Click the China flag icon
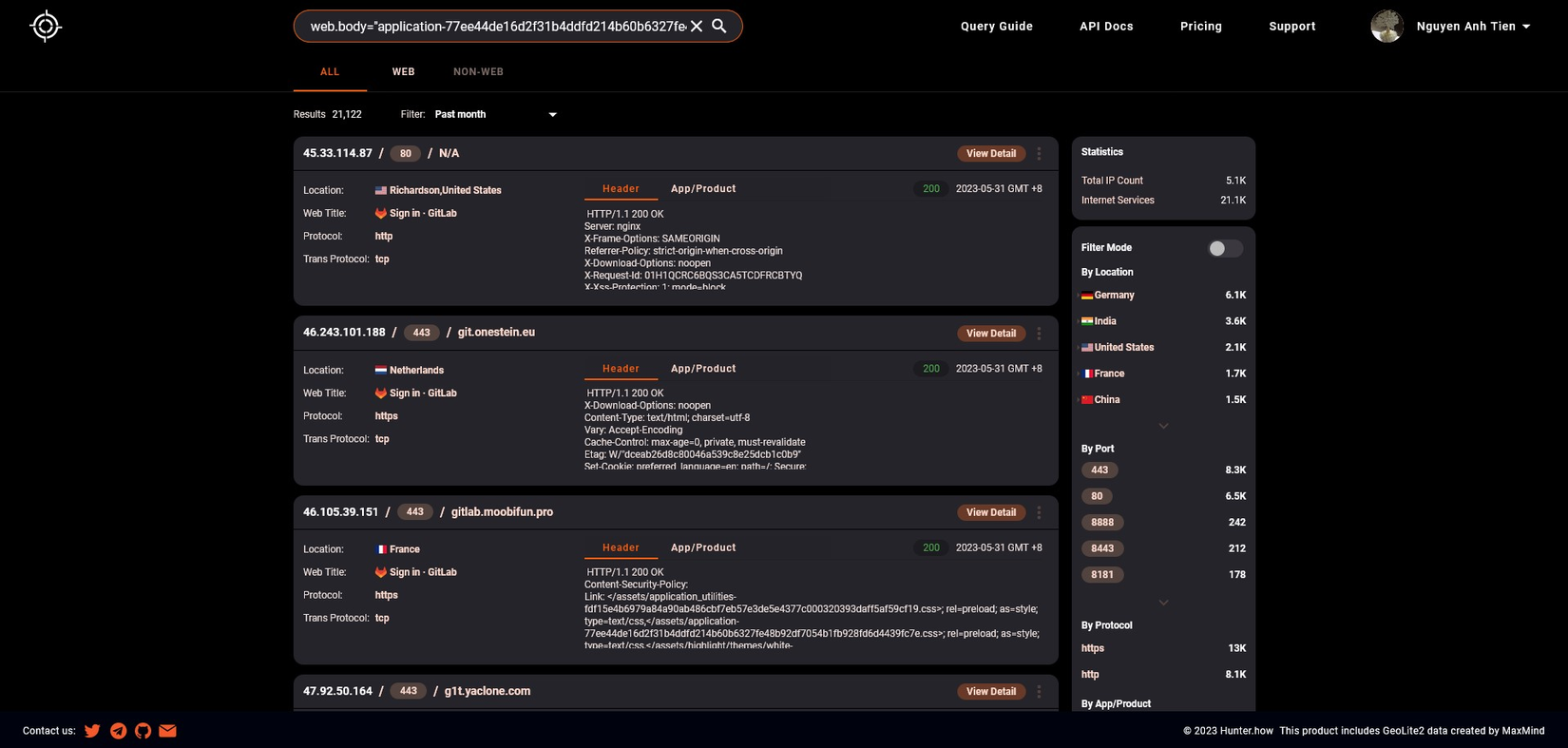Image resolution: width=1568 pixels, height=748 pixels. (1087, 400)
